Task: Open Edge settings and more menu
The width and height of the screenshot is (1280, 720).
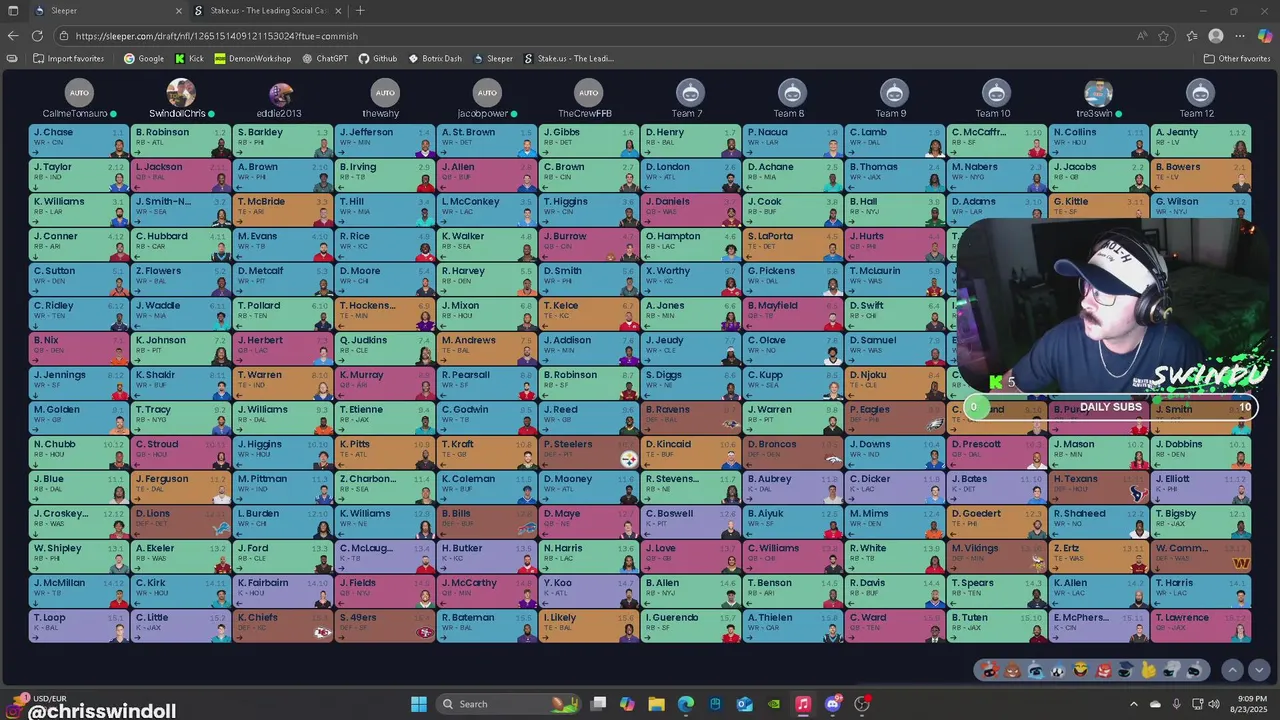Action: coord(1240,35)
